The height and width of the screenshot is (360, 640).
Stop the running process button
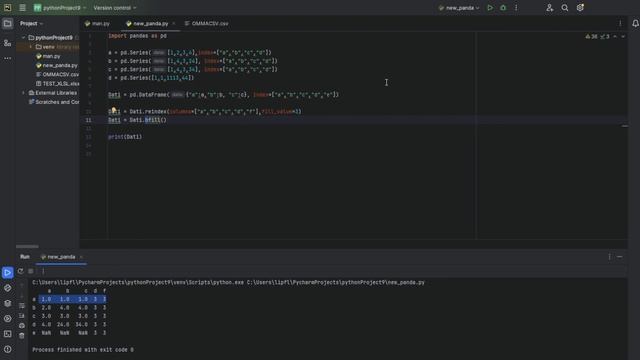point(31,271)
